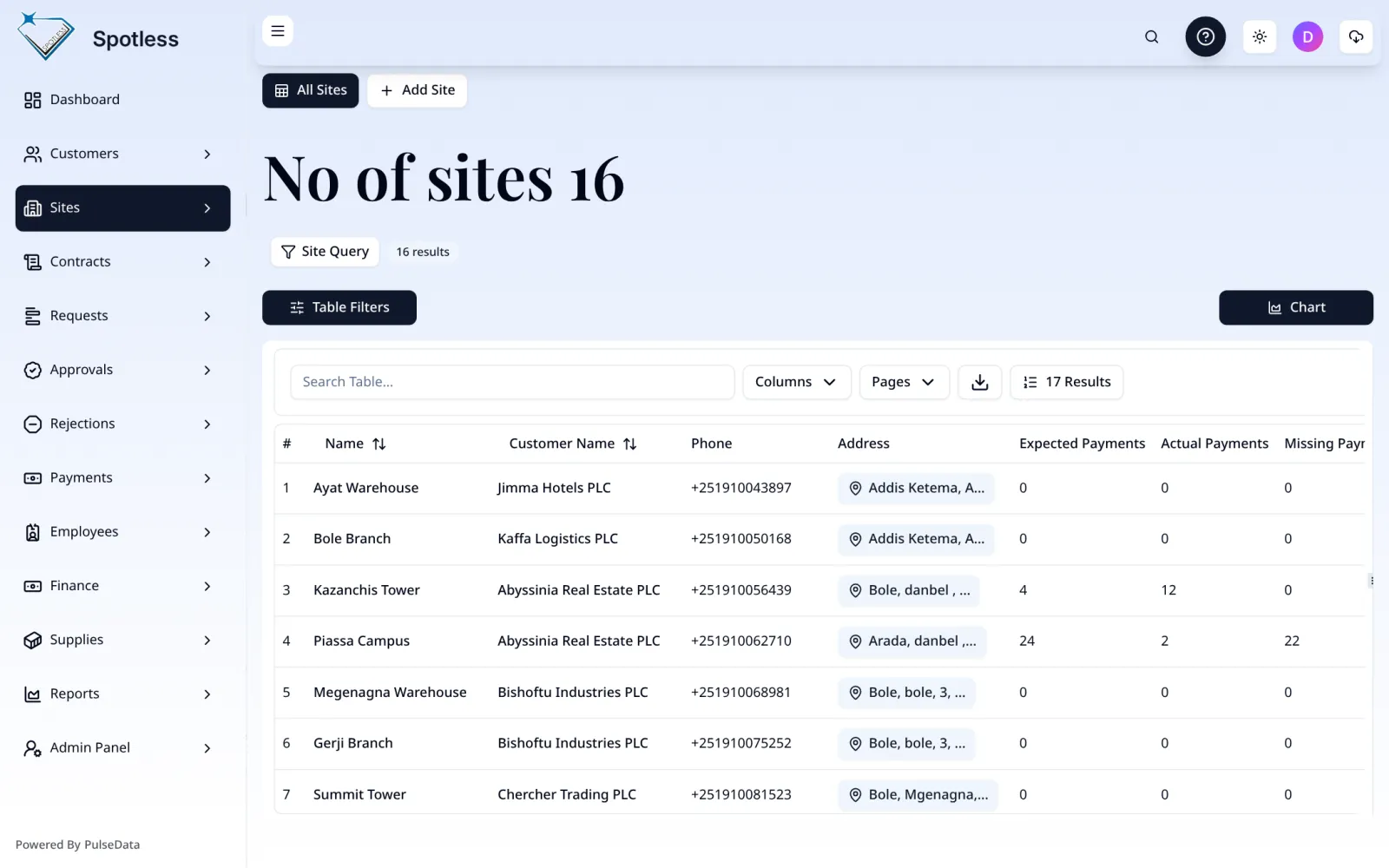Click the Approvals check badge icon

coord(32,370)
